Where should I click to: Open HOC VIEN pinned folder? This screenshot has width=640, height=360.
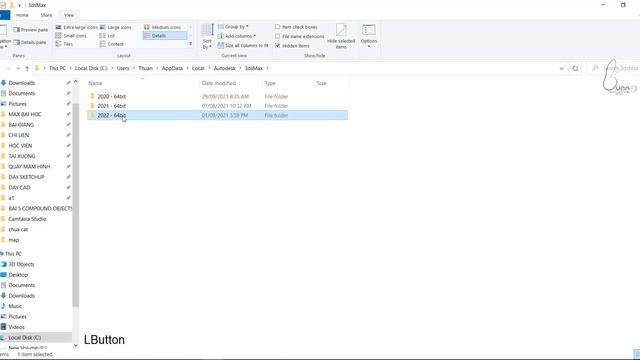click(20, 145)
